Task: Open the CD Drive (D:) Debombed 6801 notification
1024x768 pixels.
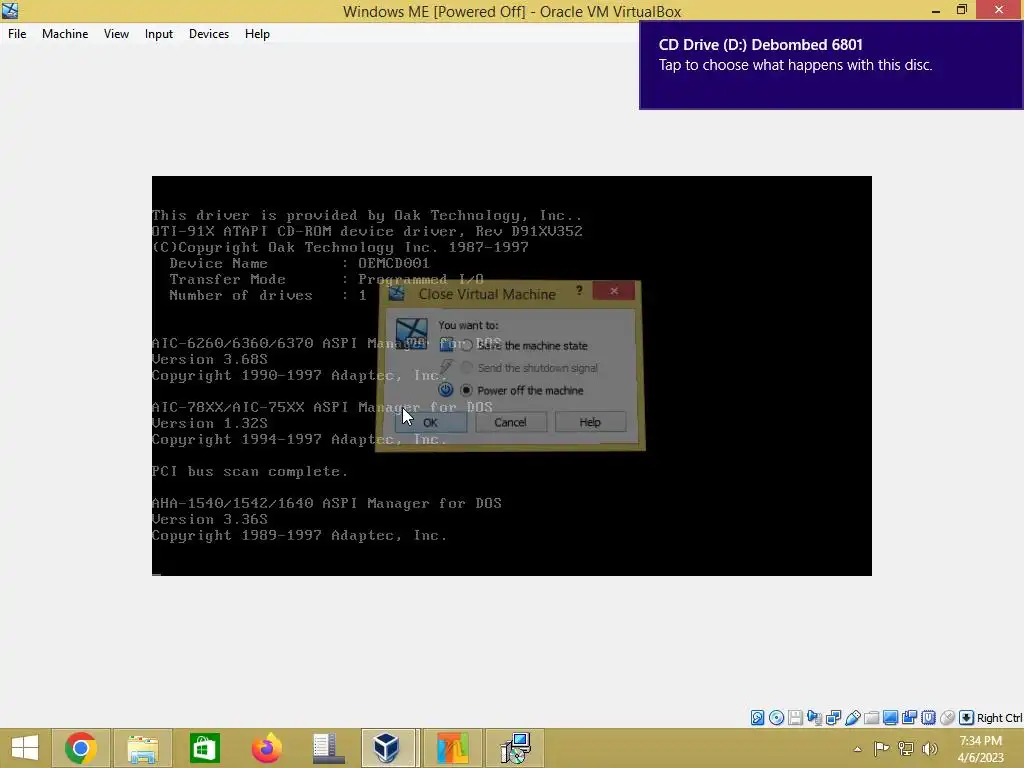Action: tap(831, 65)
